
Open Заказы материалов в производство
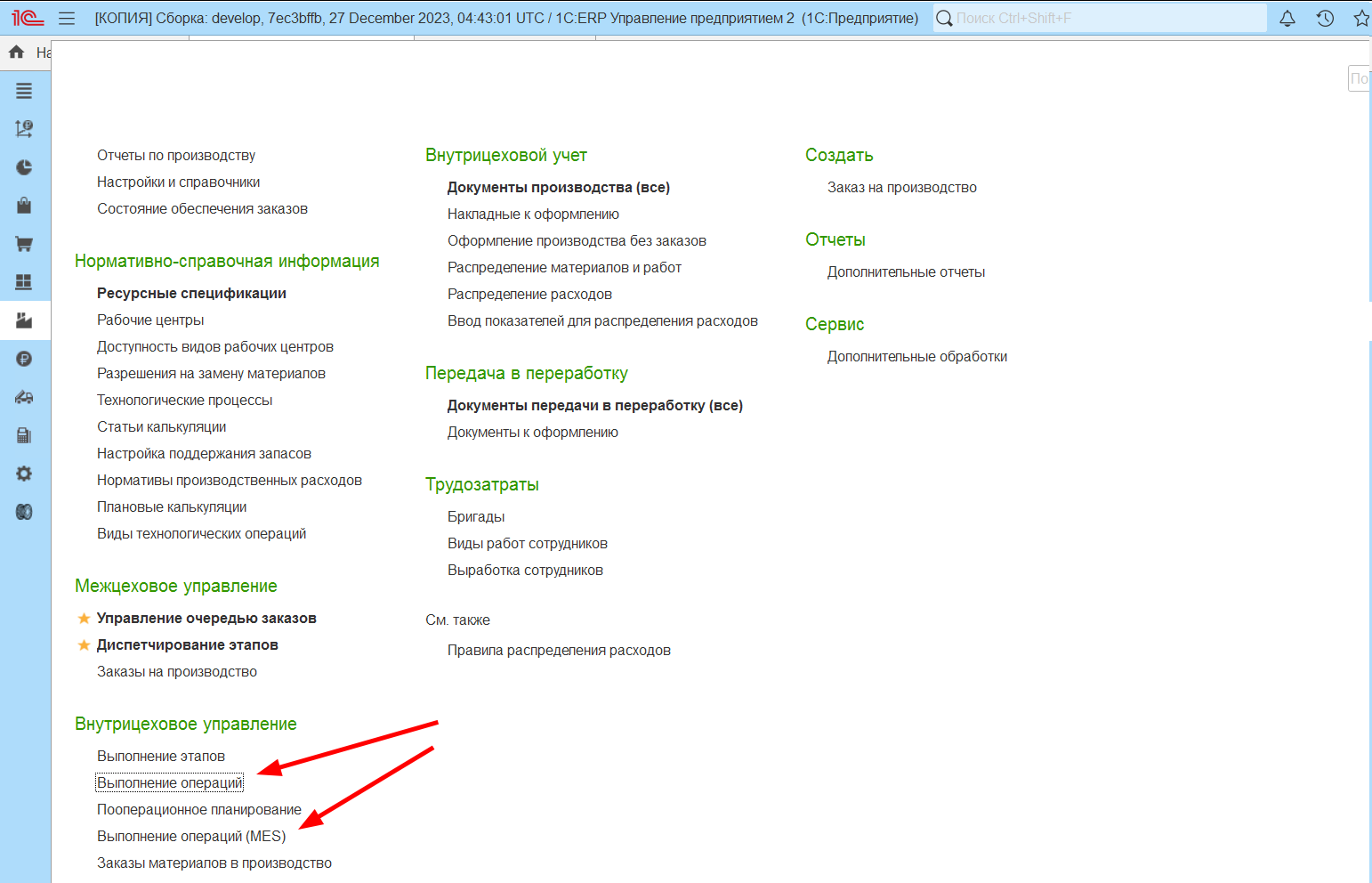[x=214, y=863]
